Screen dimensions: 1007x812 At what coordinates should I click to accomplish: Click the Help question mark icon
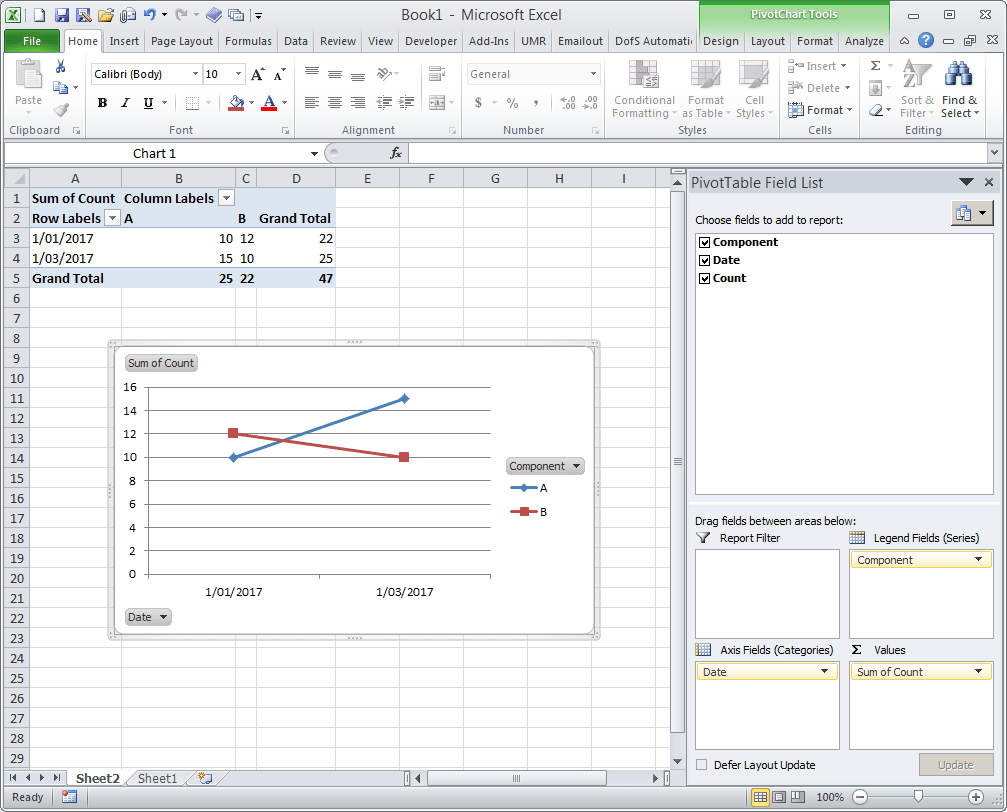pyautogui.click(x=925, y=40)
